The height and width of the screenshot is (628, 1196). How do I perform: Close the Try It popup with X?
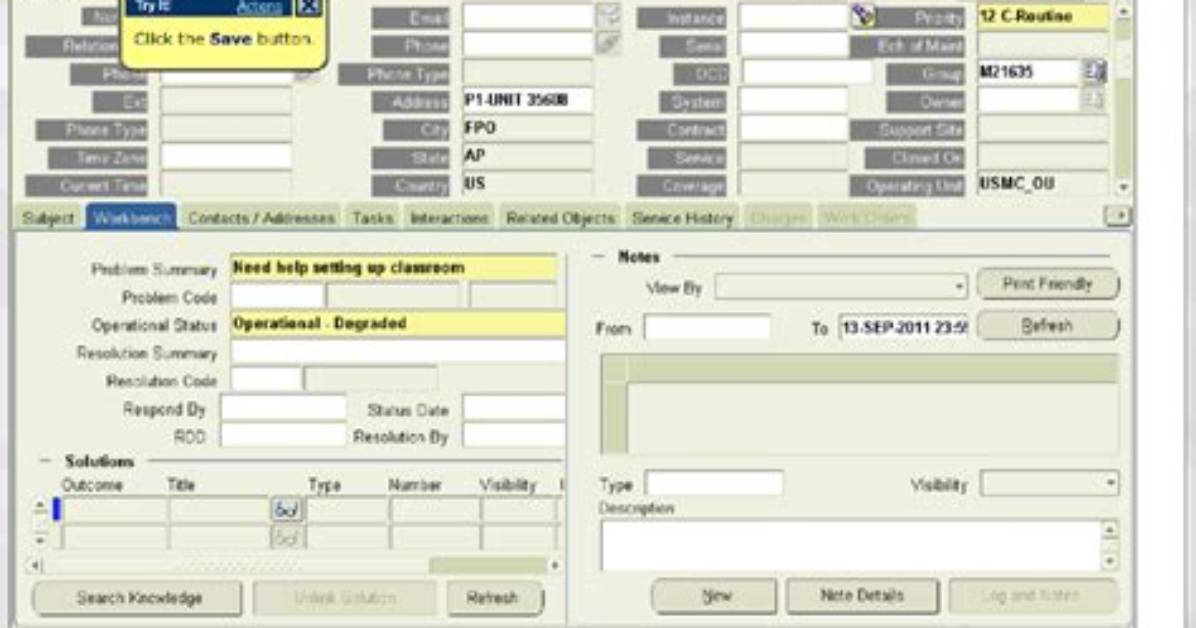[x=308, y=7]
